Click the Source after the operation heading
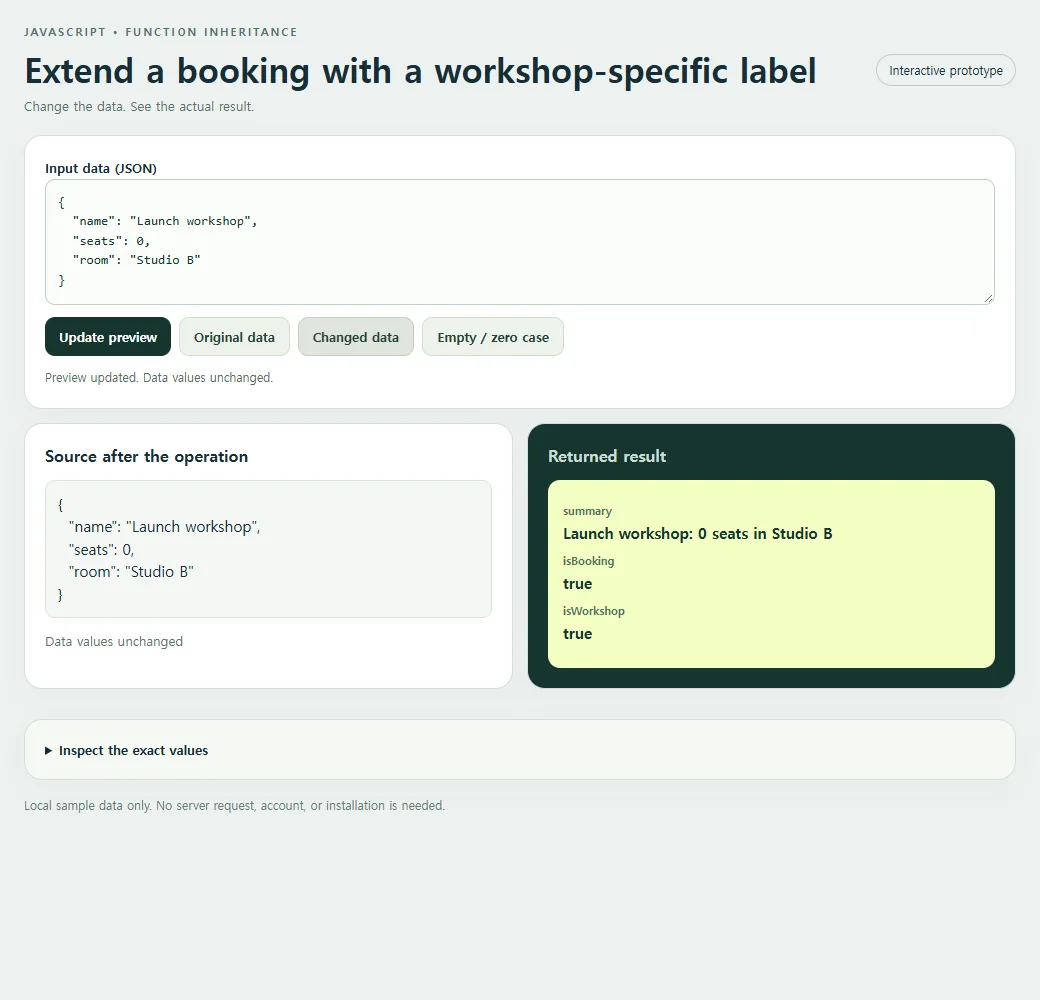Screen dimensions: 1040x1000 pyautogui.click(x=147, y=456)
